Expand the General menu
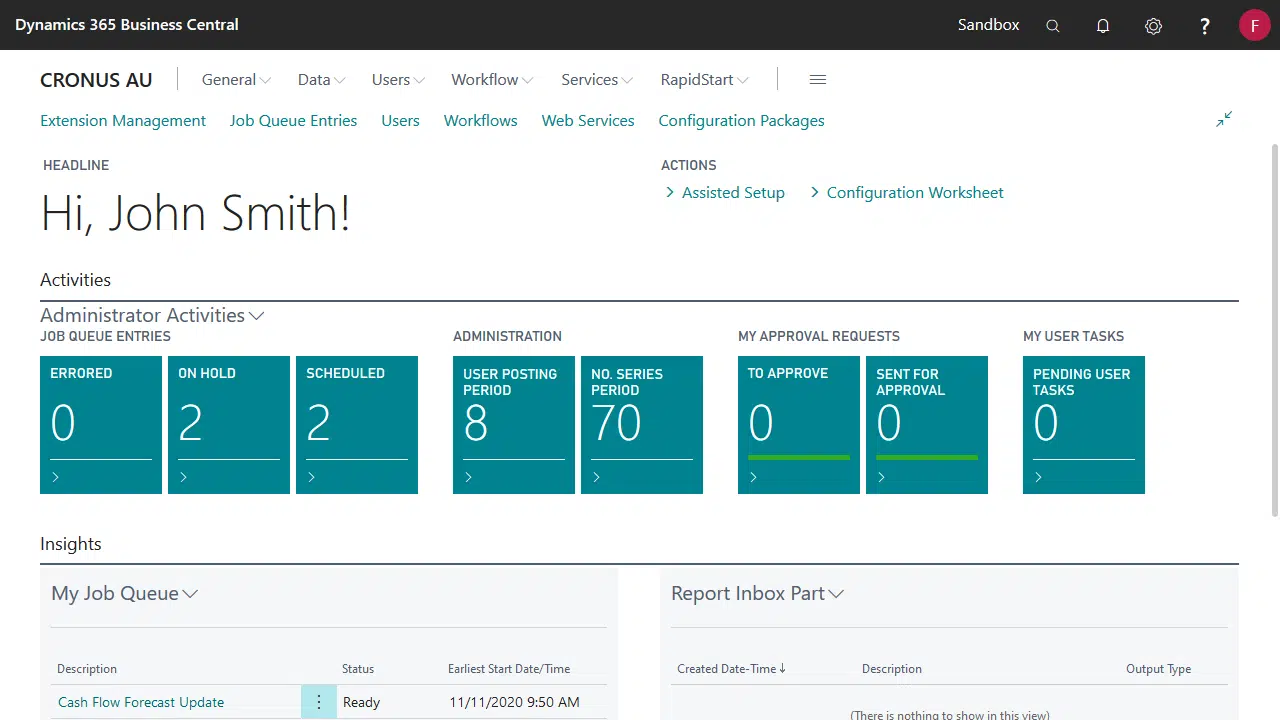The image size is (1280, 720). tap(236, 80)
